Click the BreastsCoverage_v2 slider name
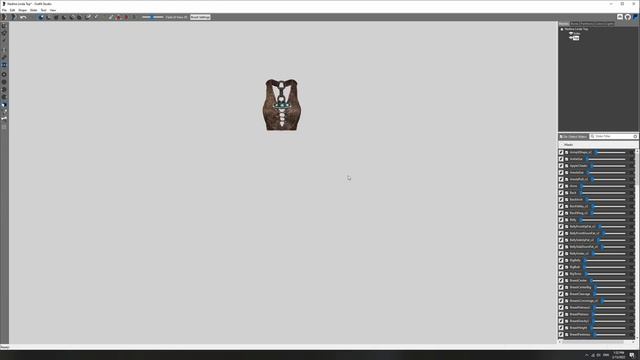This screenshot has height=360, width=640. pos(584,301)
